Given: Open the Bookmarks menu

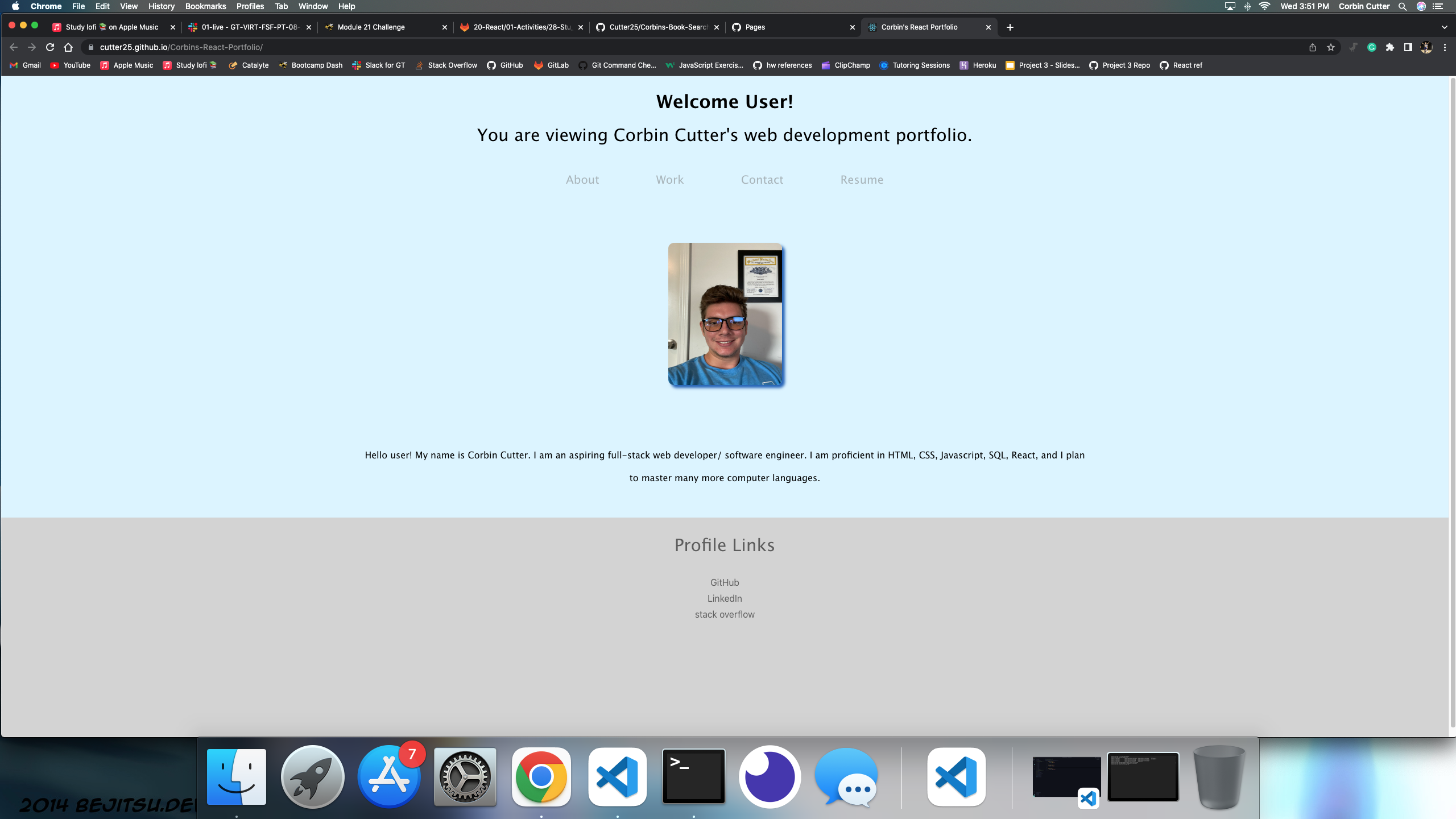Looking at the screenshot, I should pos(205,6).
